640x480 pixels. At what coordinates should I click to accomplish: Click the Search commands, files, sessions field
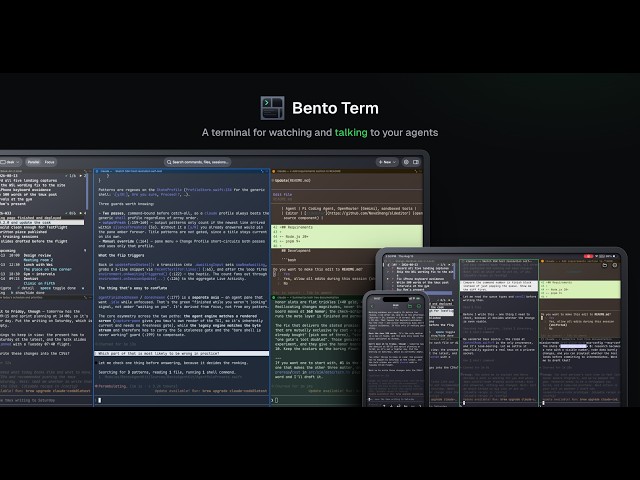(198, 162)
